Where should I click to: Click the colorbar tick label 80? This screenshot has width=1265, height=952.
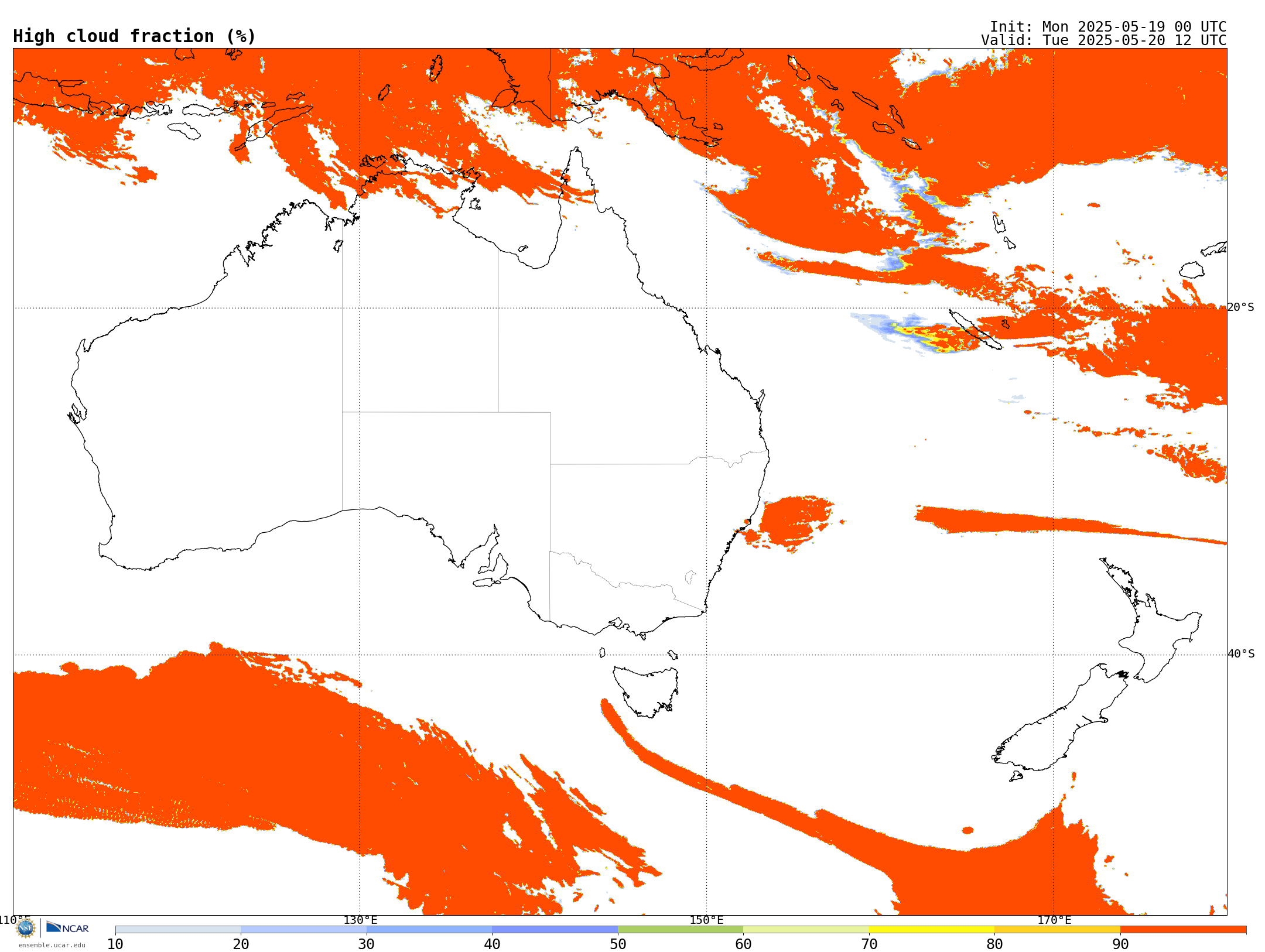[994, 944]
